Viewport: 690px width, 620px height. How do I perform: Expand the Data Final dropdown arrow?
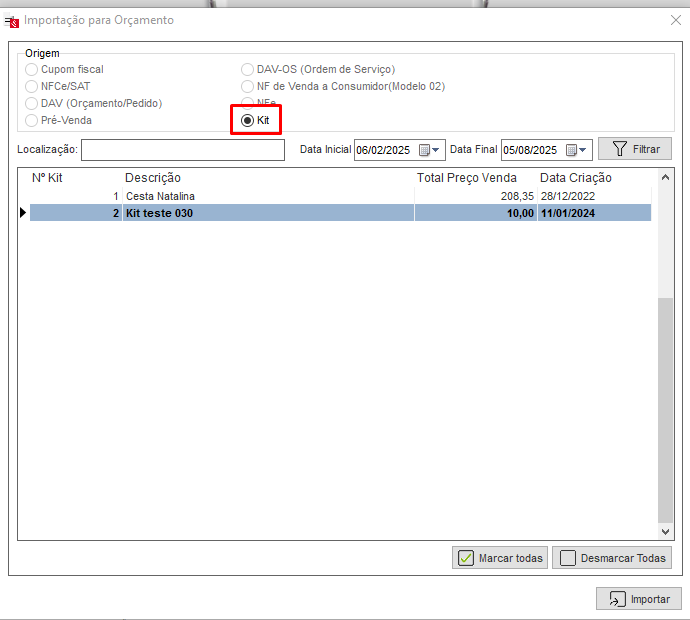click(585, 150)
